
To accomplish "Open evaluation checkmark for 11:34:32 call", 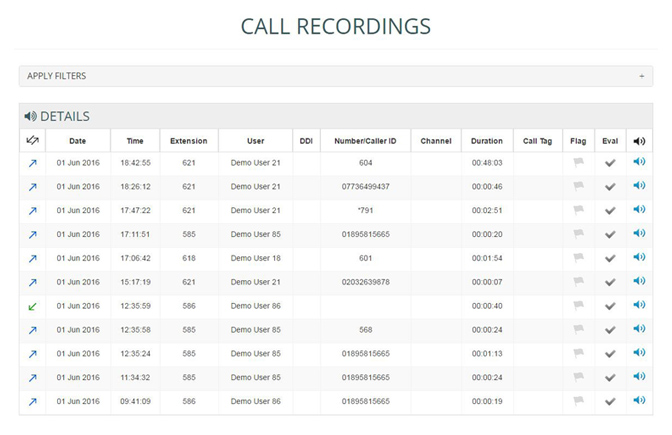I will [x=610, y=378].
